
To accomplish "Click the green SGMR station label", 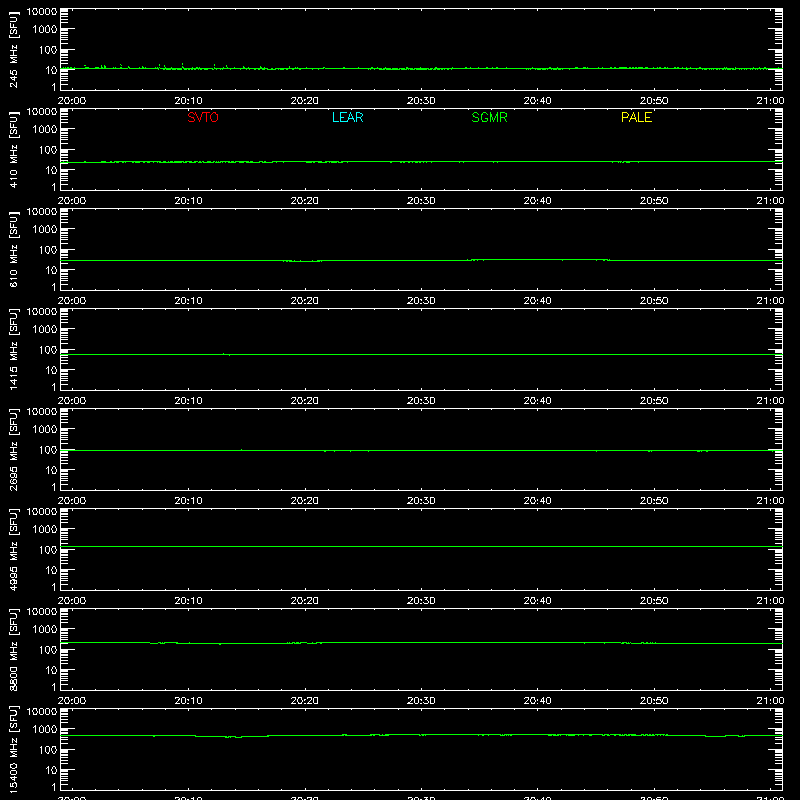I will tap(489, 117).
